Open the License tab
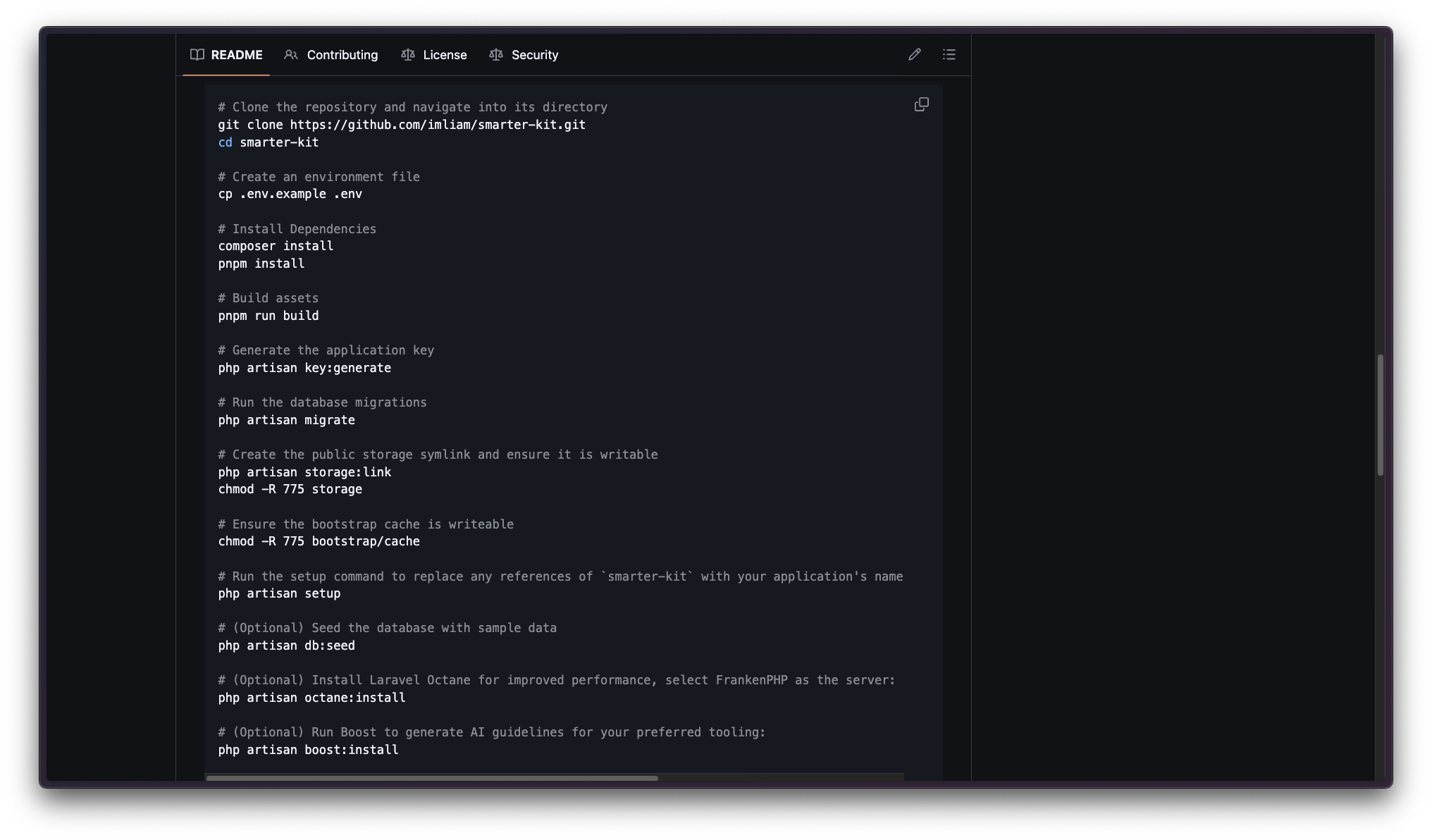Image resolution: width=1432 pixels, height=840 pixels. (433, 55)
